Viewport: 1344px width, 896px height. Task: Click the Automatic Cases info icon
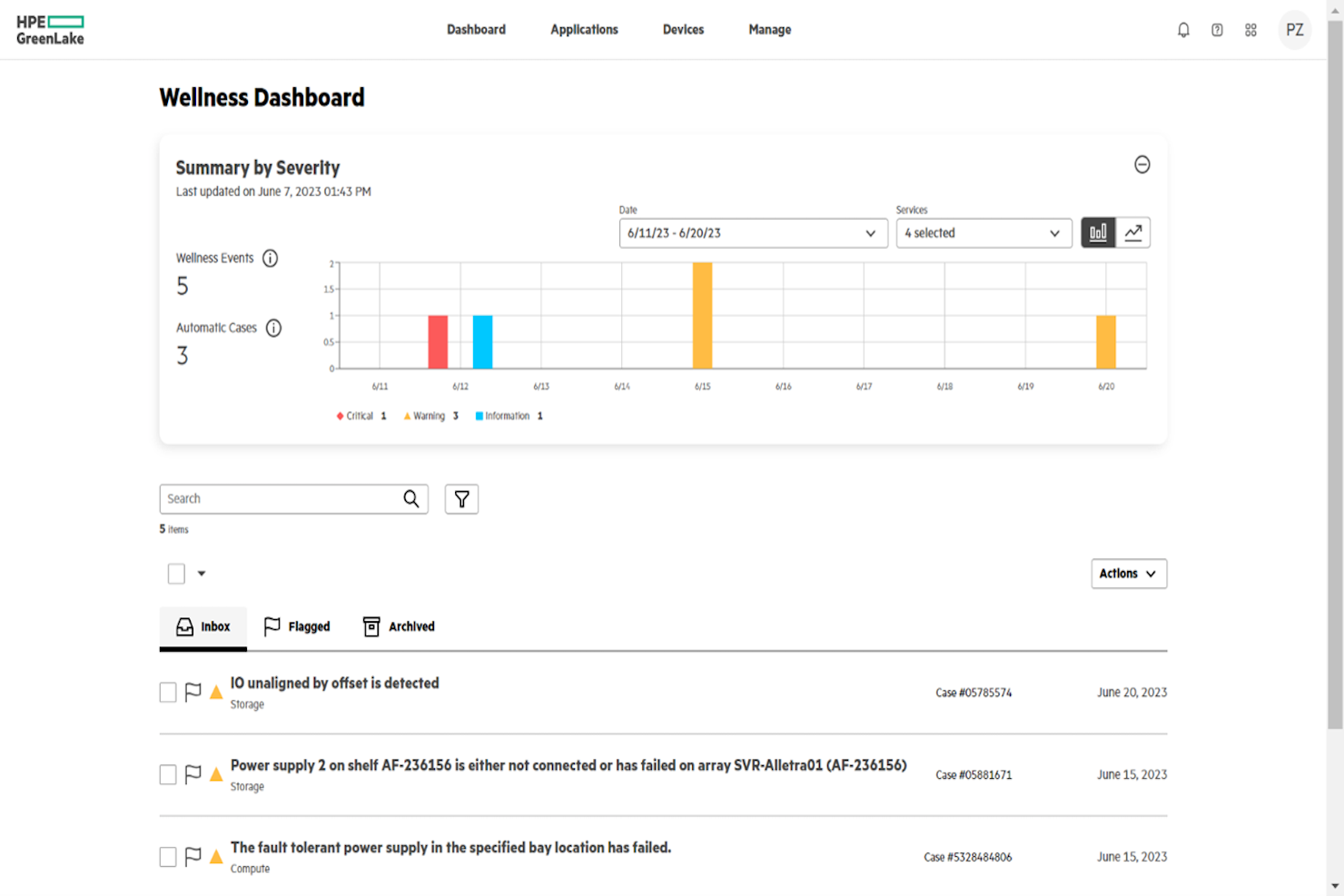coord(273,328)
